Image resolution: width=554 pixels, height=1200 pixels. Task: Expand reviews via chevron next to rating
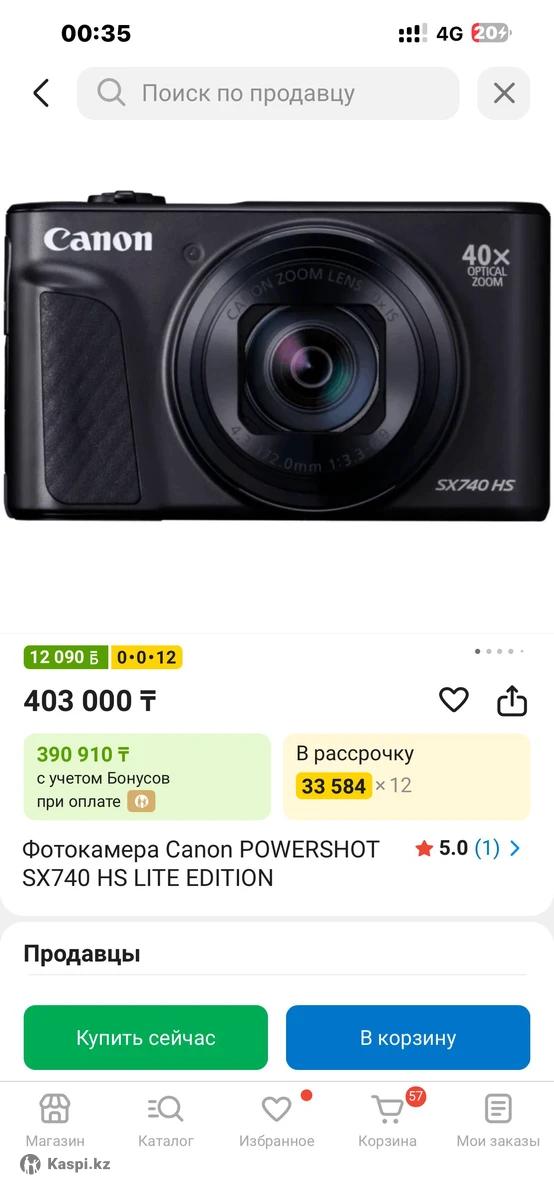coord(515,849)
